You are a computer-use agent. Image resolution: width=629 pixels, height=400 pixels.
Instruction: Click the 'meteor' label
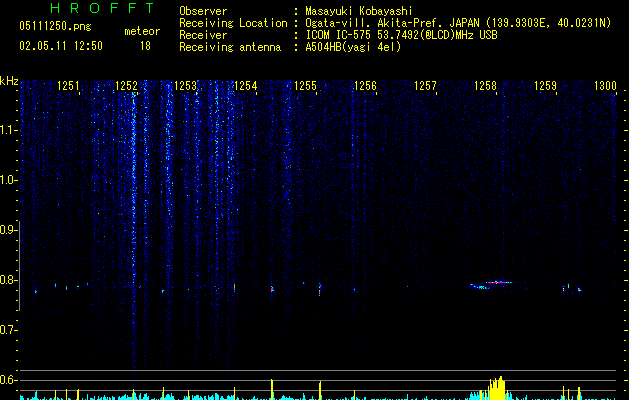coord(142,31)
